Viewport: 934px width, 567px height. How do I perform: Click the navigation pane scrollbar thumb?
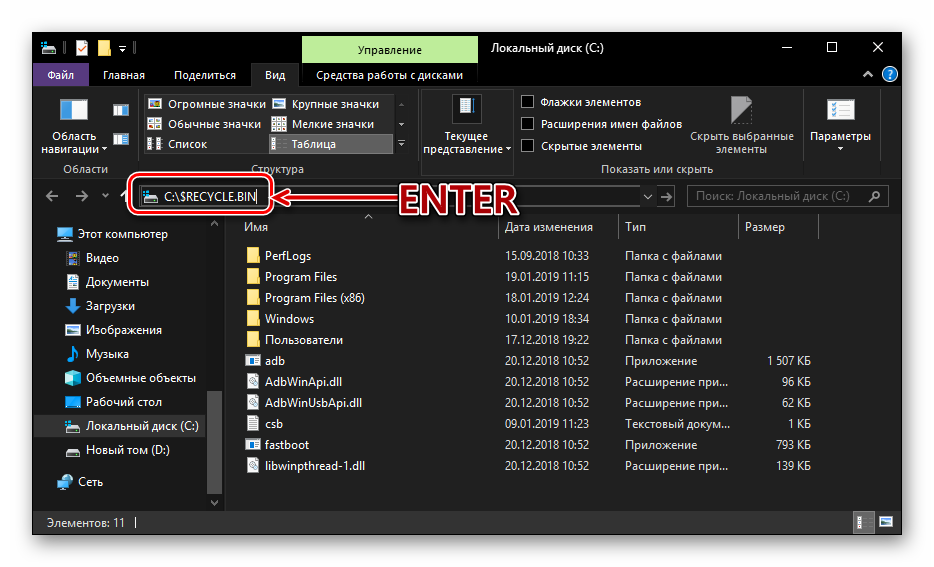[x=214, y=442]
